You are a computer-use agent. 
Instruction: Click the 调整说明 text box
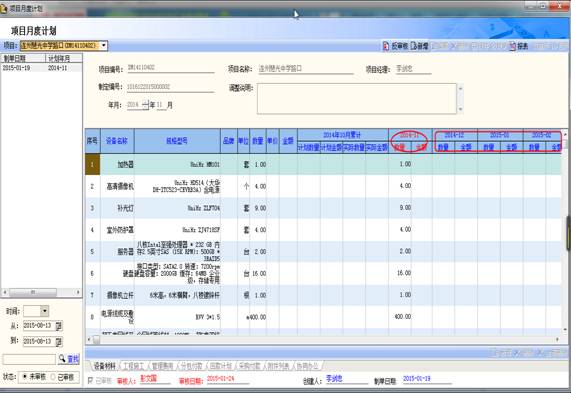click(357, 98)
